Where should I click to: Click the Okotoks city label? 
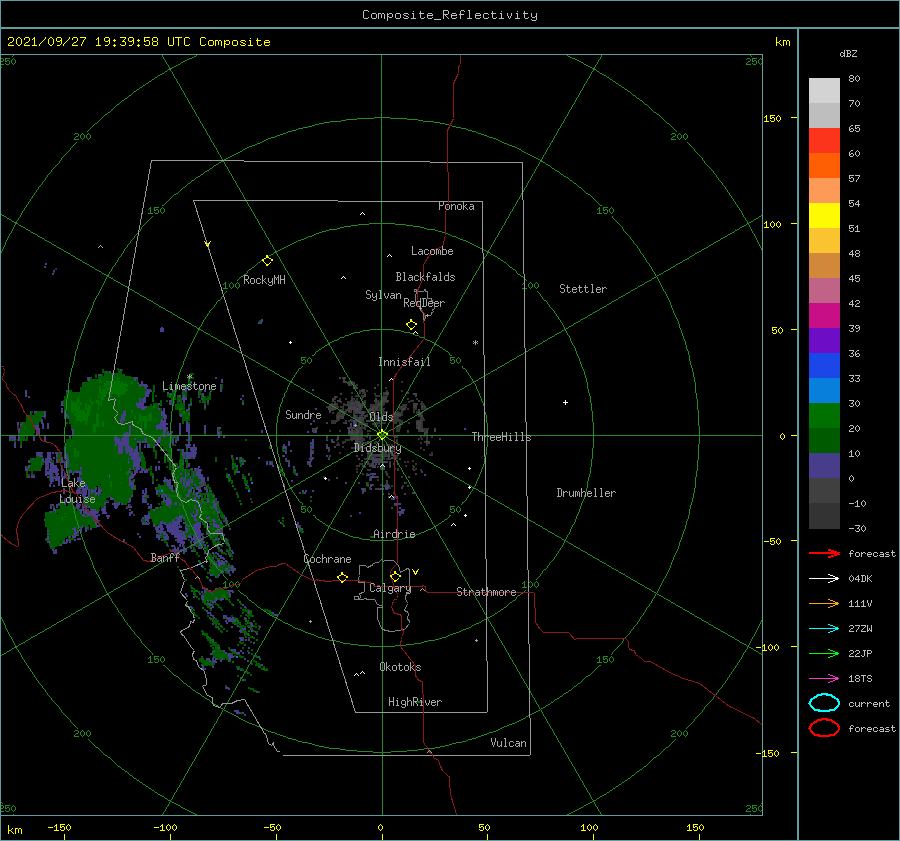coord(400,666)
